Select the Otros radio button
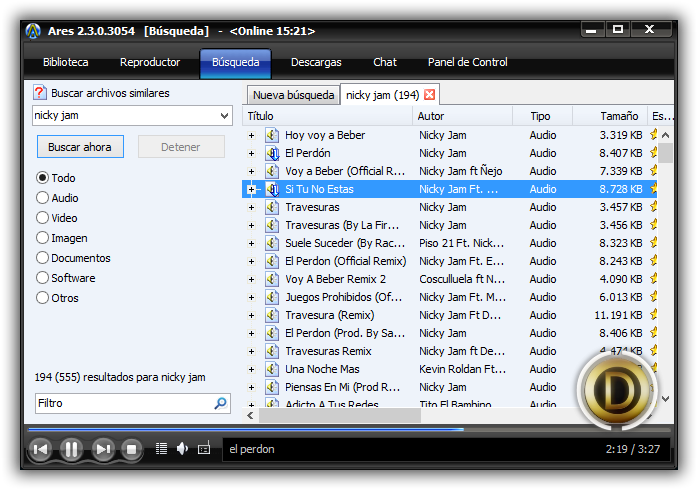Viewport: 698px width, 490px height. pyautogui.click(x=42, y=298)
